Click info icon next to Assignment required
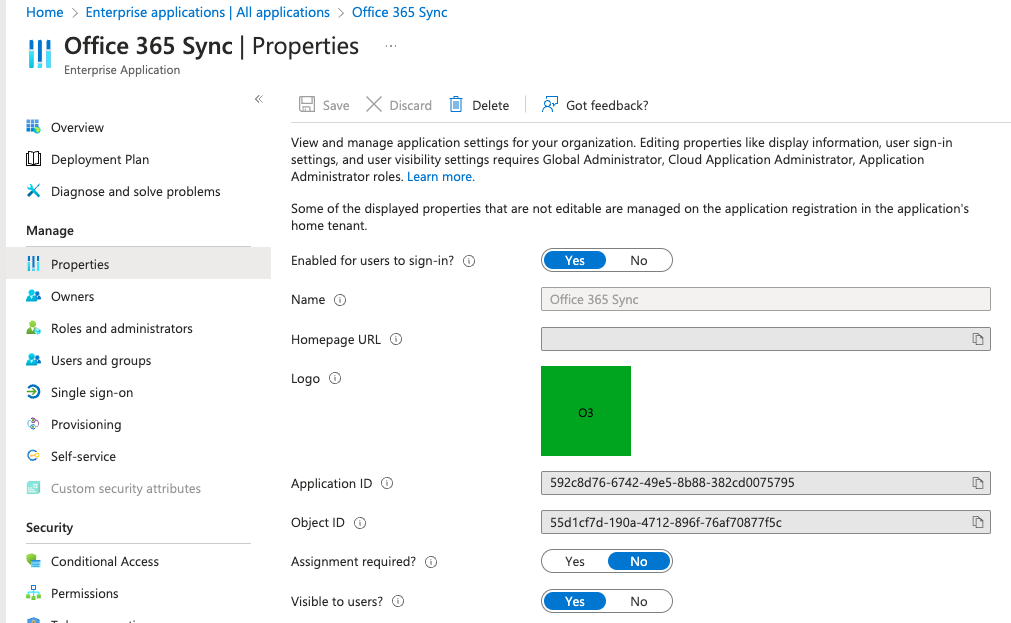The width and height of the screenshot is (1011, 623). tap(431, 562)
